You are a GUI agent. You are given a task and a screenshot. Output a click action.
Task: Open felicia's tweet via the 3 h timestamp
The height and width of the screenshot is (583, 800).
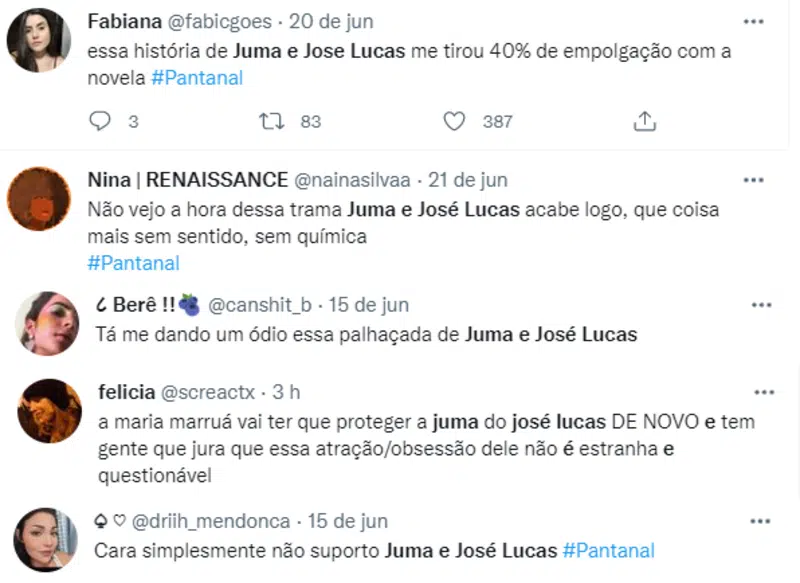pos(285,391)
